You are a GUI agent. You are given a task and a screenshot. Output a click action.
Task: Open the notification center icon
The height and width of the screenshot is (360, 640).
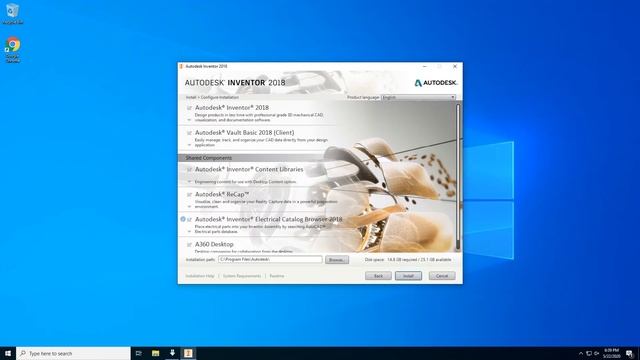pyautogui.click(x=630, y=353)
